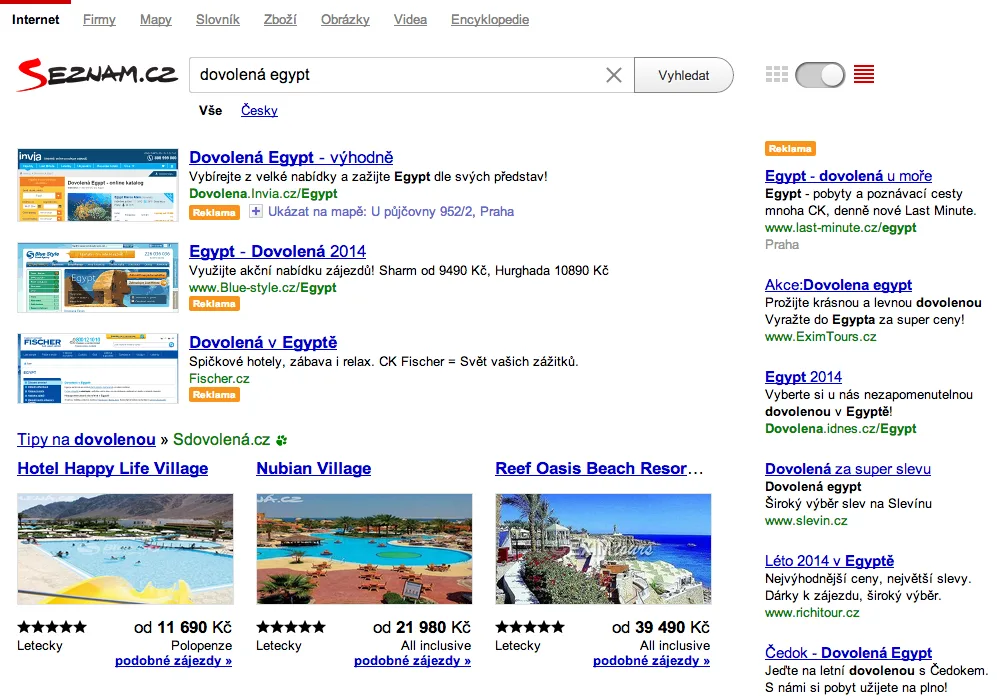Viewport: 997px width, 696px height.
Task: Clear the search box with X icon
Action: [x=614, y=75]
